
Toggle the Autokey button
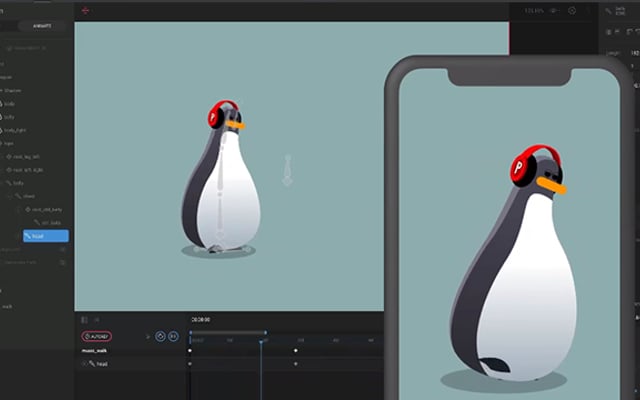pyautogui.click(x=97, y=337)
